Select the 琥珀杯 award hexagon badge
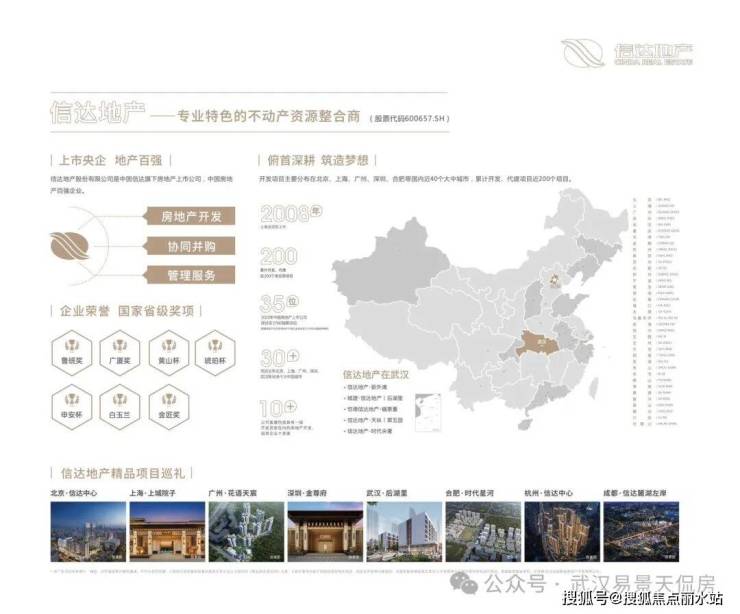Image resolution: width=740 pixels, height=614 pixels. [x=215, y=353]
